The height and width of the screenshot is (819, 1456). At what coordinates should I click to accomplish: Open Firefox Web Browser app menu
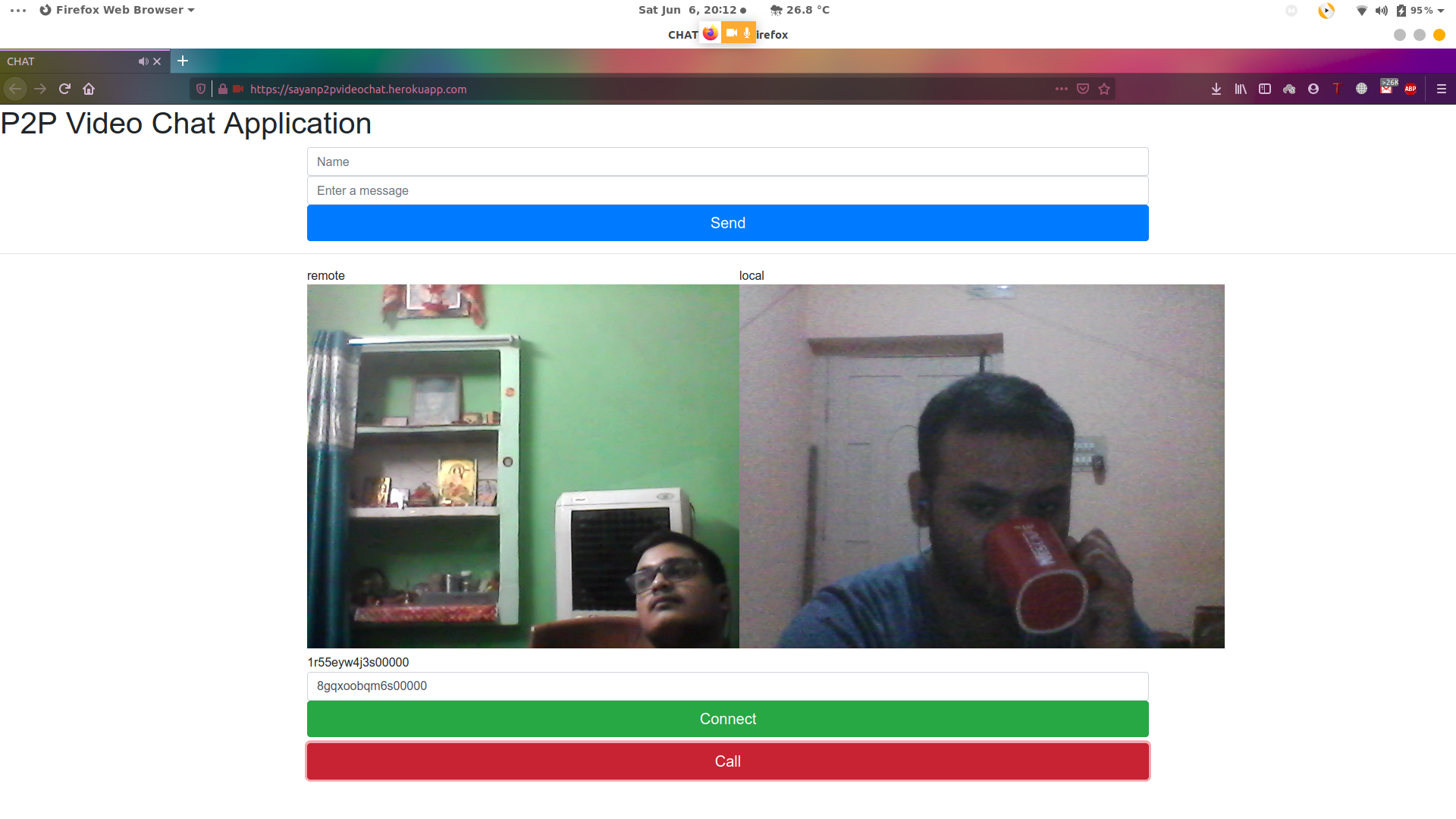pos(118,10)
